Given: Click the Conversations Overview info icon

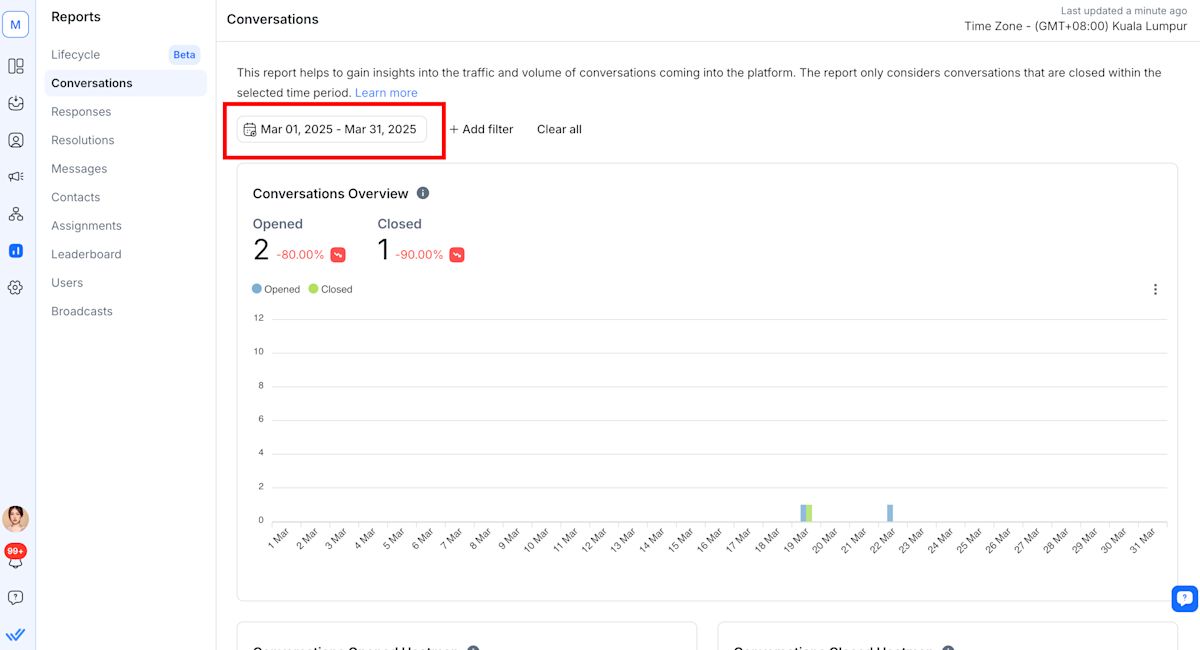Looking at the screenshot, I should tap(423, 193).
